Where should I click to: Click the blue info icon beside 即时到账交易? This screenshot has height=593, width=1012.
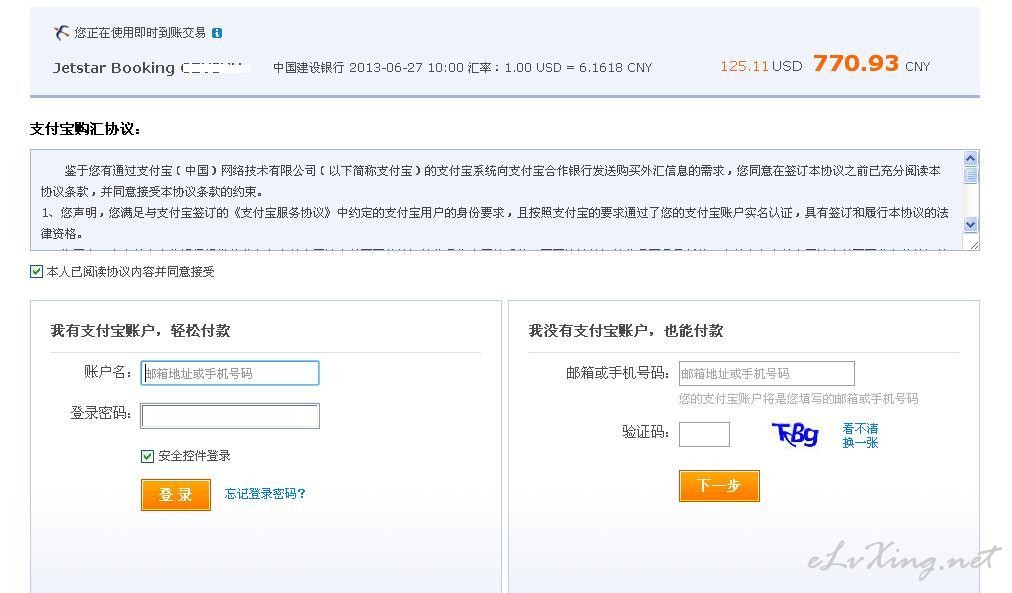point(217,33)
